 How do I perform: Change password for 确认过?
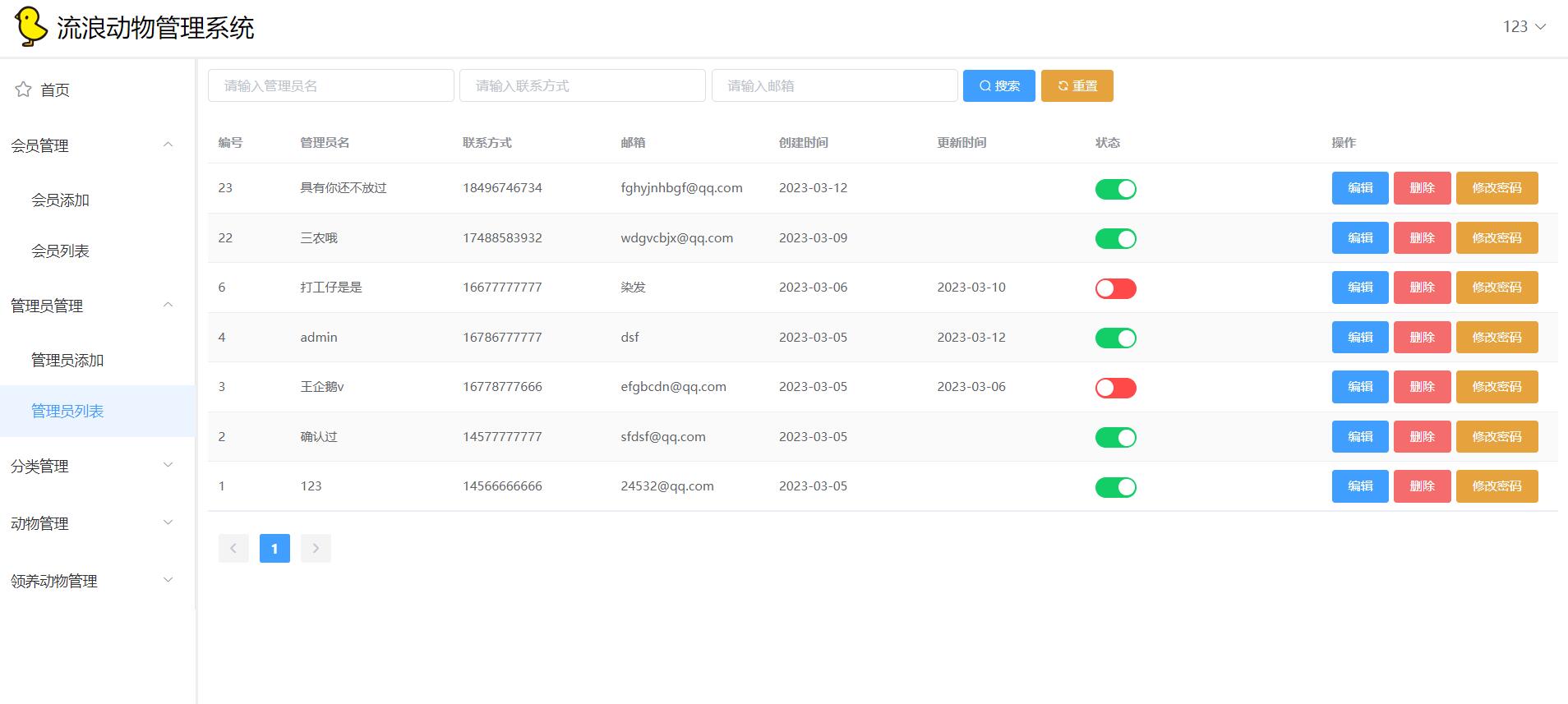(x=1497, y=437)
